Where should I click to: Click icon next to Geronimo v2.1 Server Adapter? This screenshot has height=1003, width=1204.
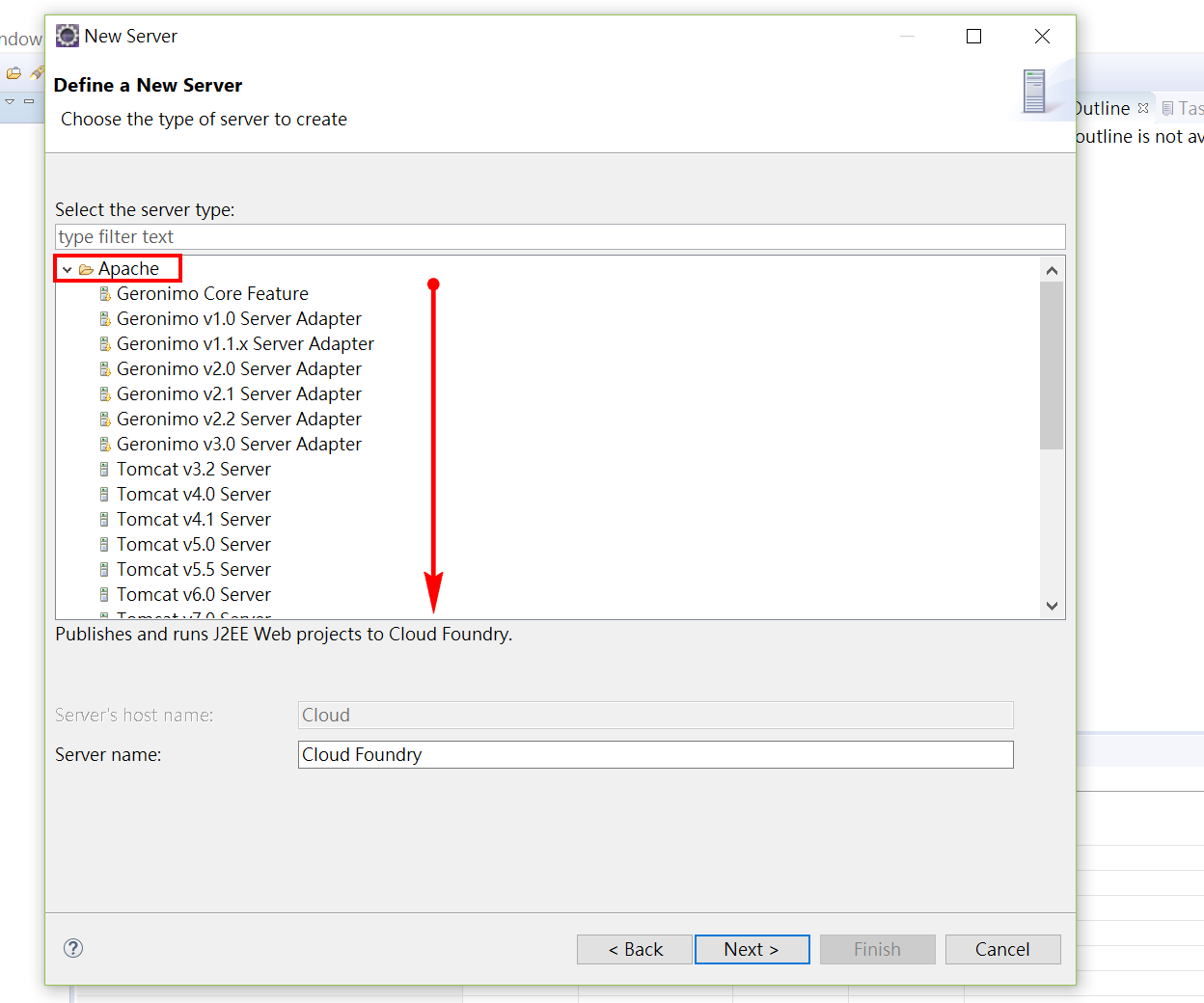pyautogui.click(x=104, y=393)
